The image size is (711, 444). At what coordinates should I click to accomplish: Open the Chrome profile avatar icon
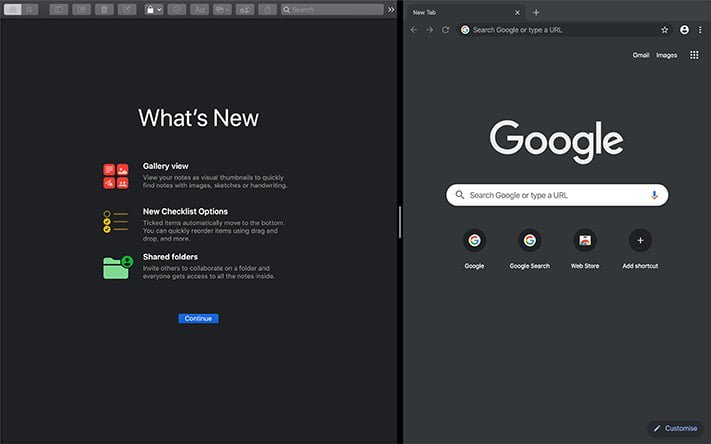point(684,30)
